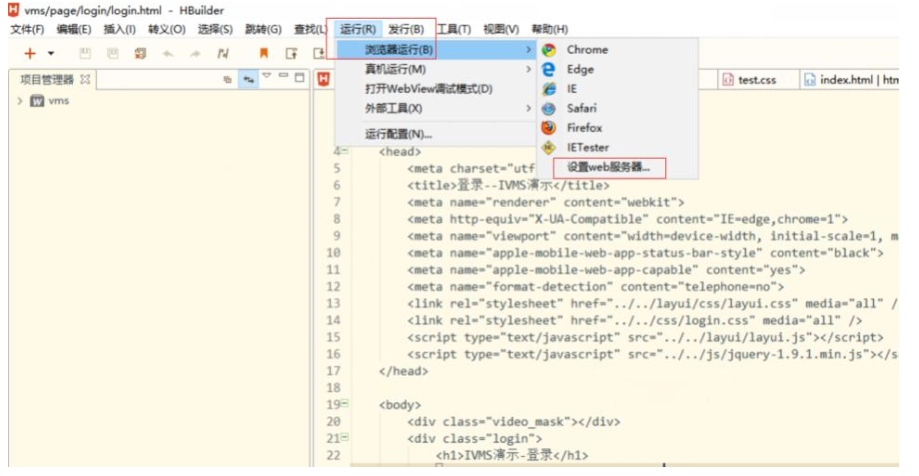919x476 pixels.
Task: Click the red plus New button
Action: pos(30,53)
